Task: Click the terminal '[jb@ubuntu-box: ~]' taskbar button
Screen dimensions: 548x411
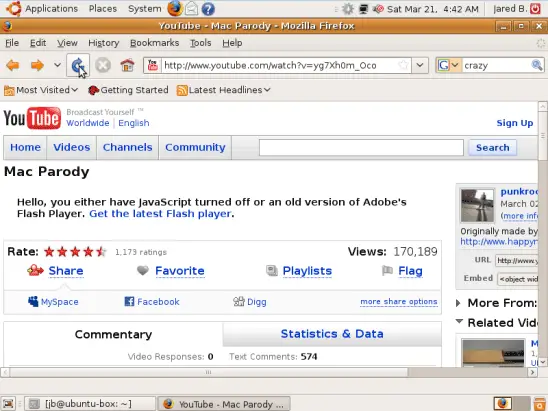Action: pos(90,404)
